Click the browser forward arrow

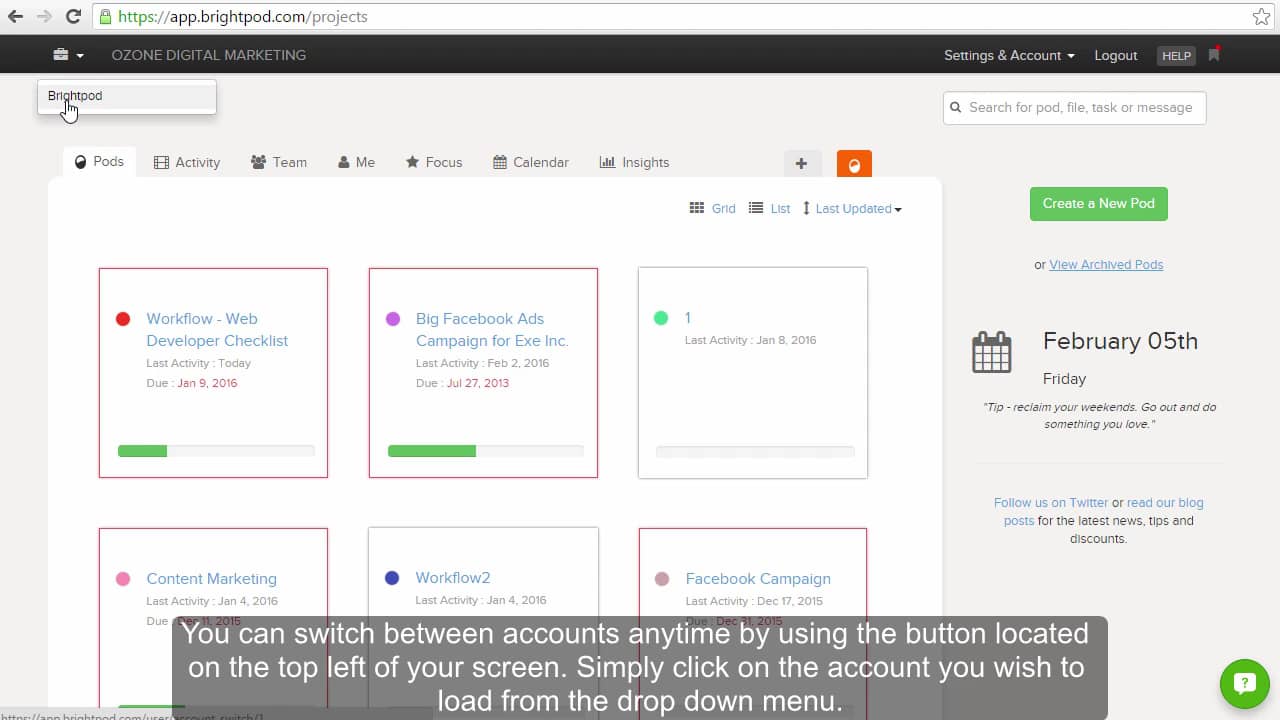pos(44,16)
